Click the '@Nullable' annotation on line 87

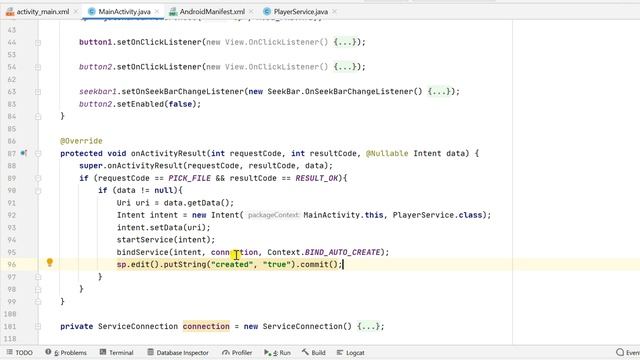[387, 153]
